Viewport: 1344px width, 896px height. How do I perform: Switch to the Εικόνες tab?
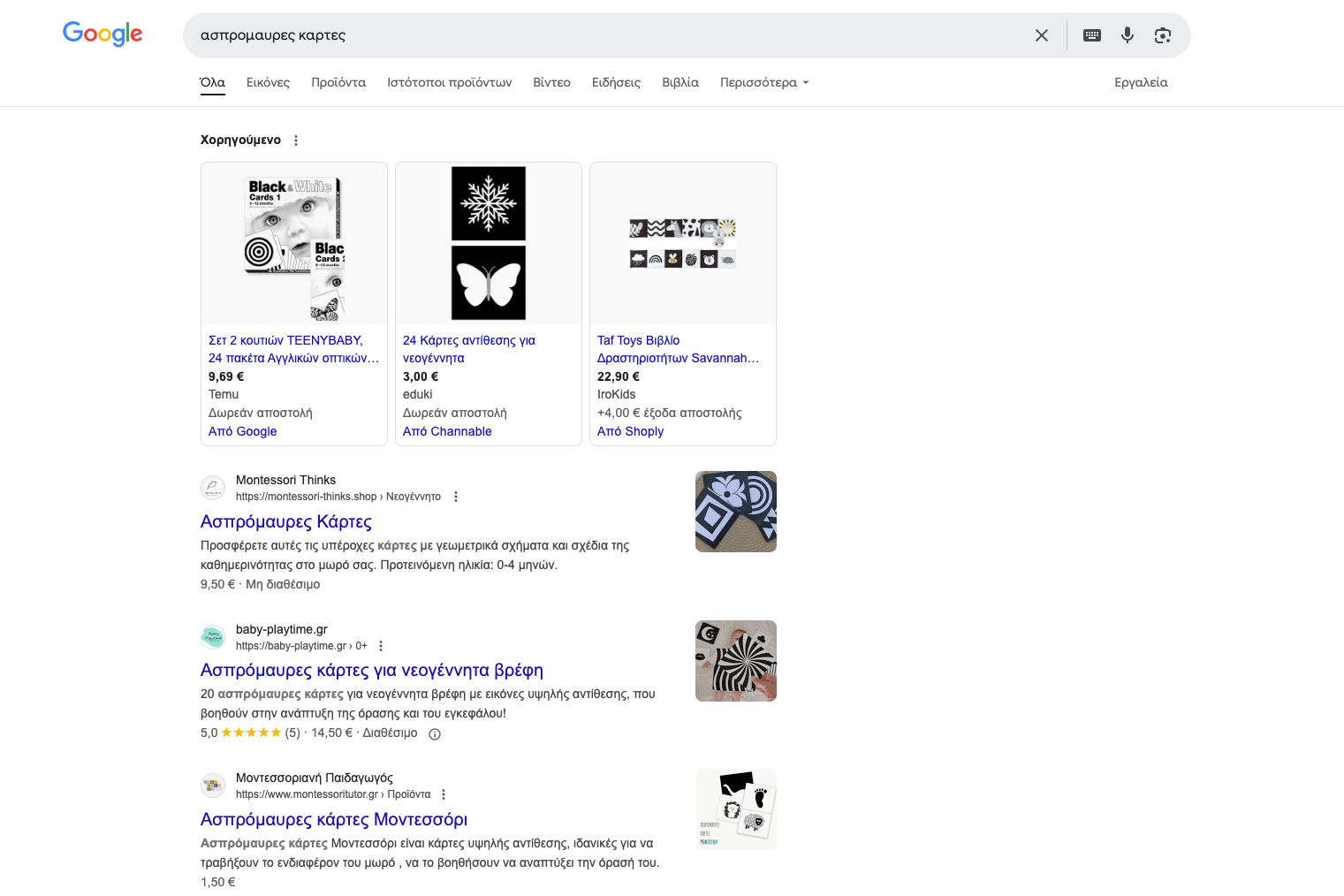[268, 82]
